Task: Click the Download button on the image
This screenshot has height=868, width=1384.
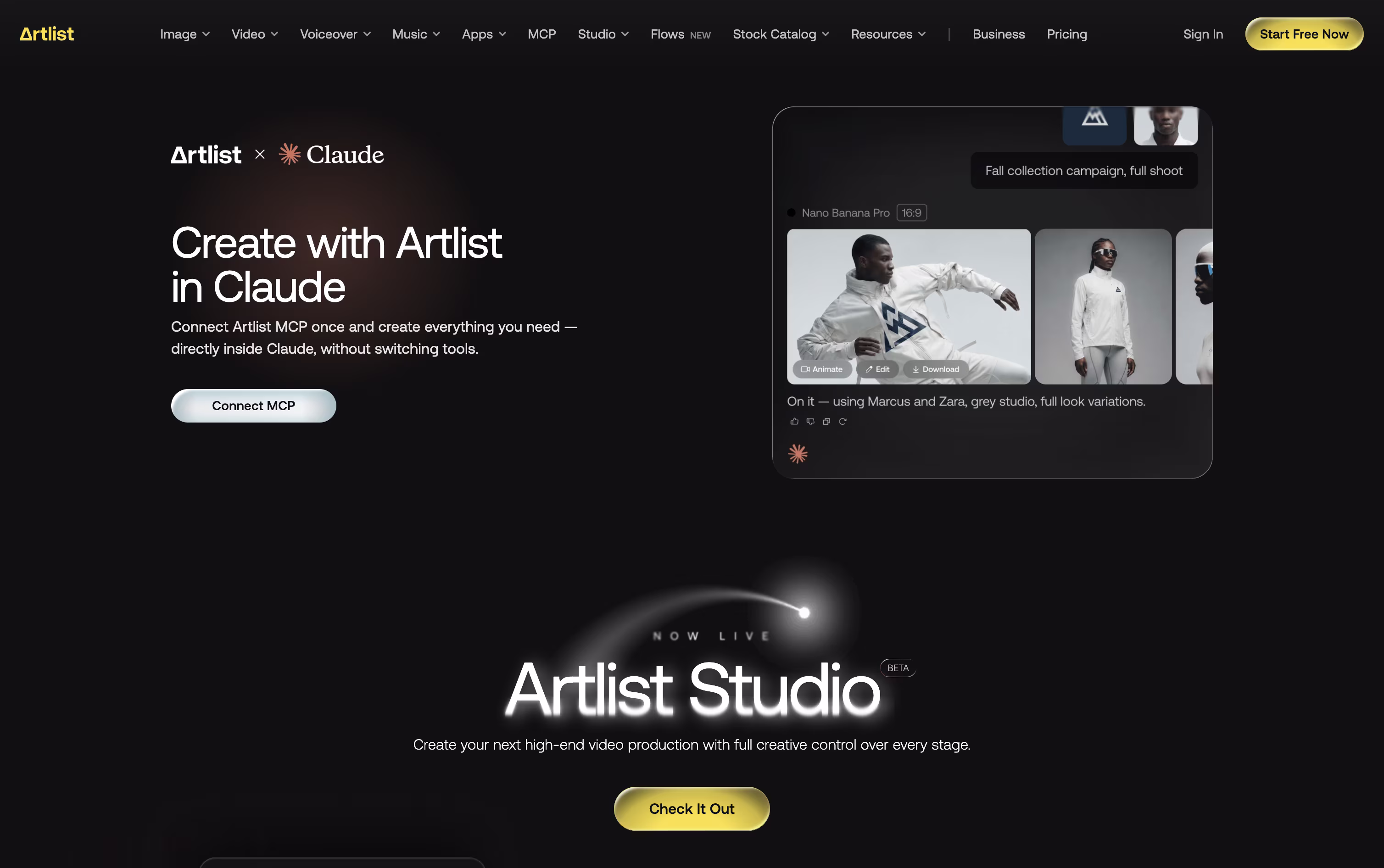Action: [x=936, y=369]
